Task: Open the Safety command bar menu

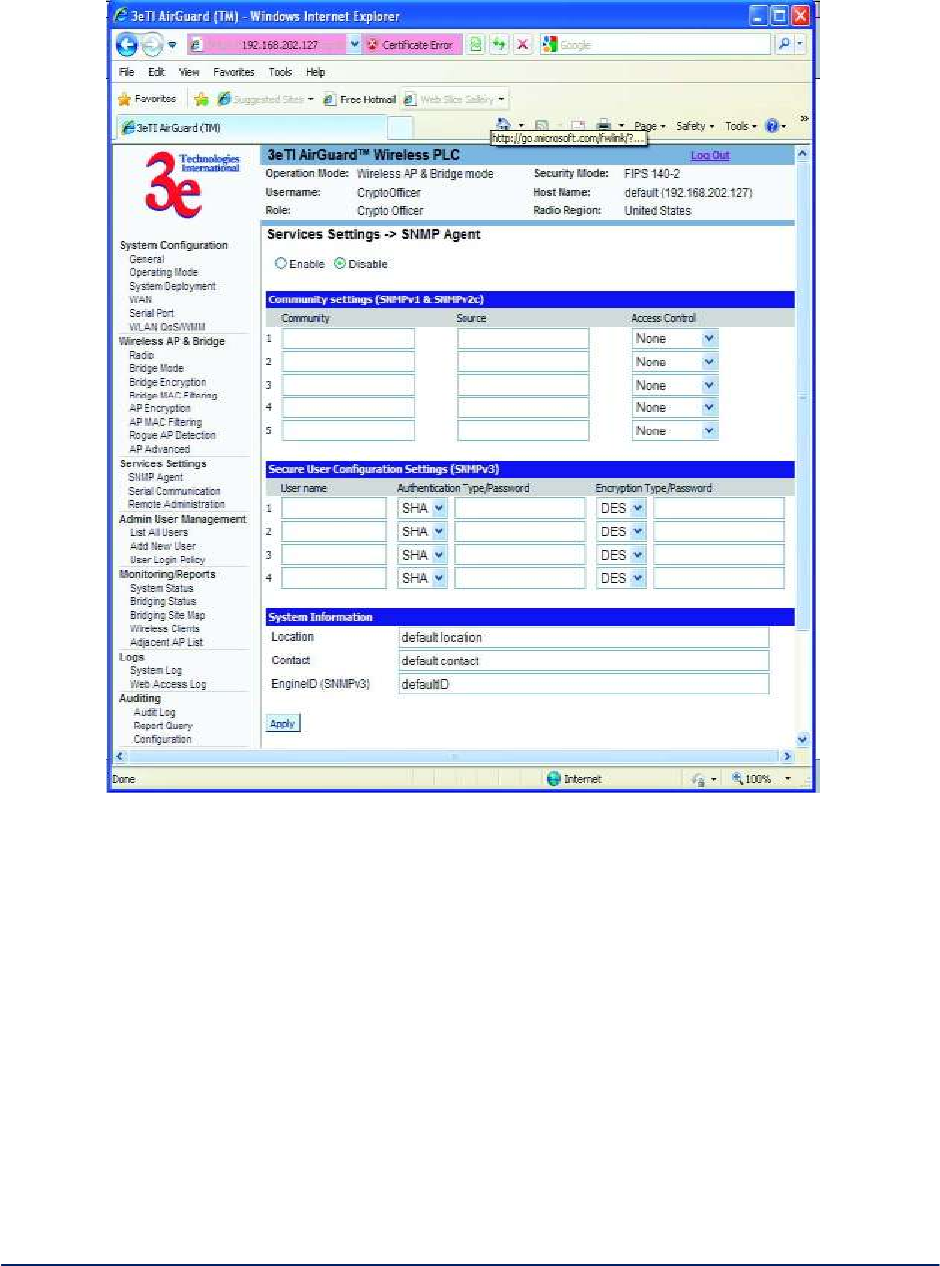Action: 695,126
